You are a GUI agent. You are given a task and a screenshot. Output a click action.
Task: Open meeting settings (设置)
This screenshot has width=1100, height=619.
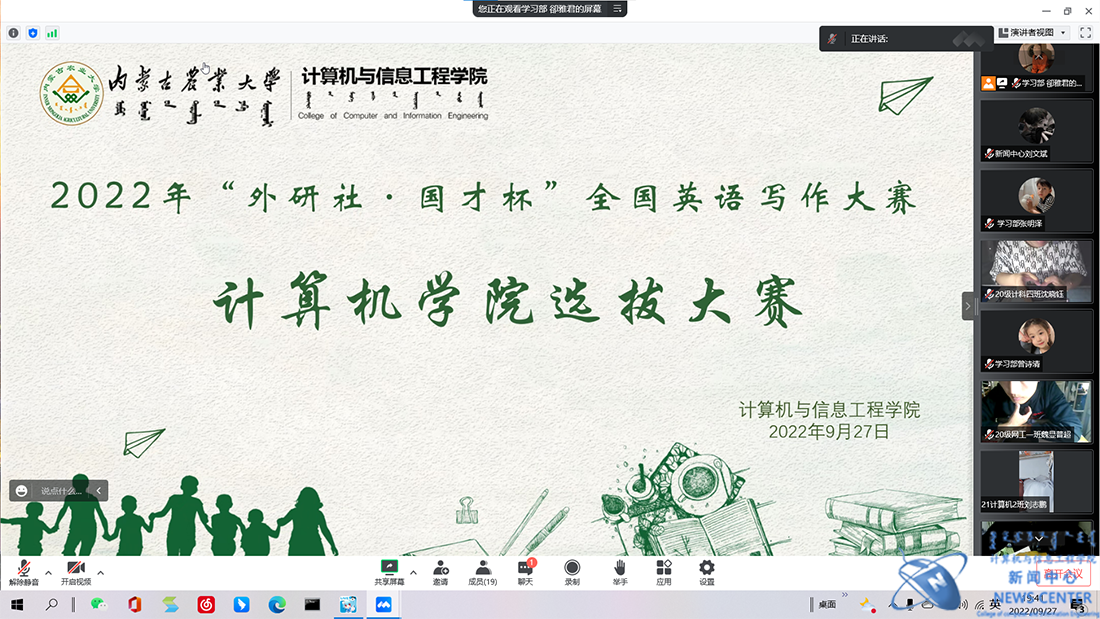point(707,572)
